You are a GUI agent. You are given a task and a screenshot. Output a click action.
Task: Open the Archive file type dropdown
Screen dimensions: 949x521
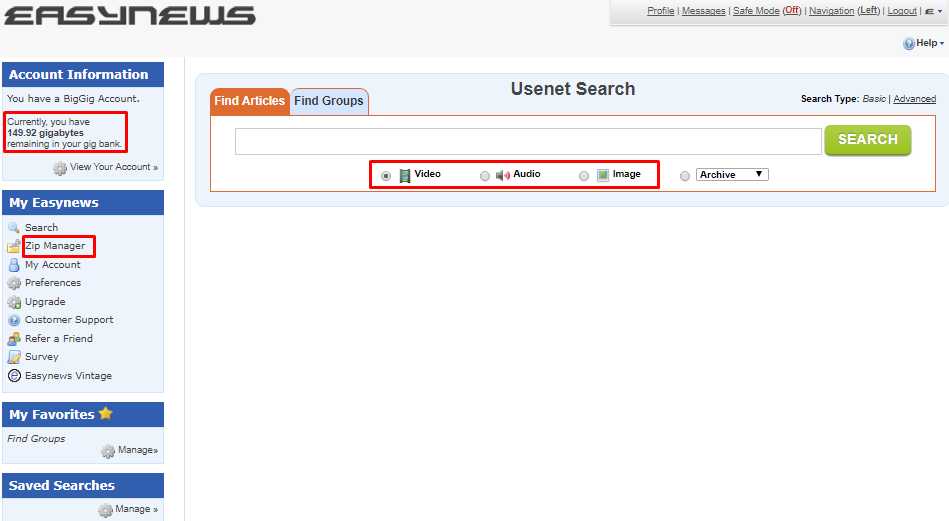tap(732, 174)
